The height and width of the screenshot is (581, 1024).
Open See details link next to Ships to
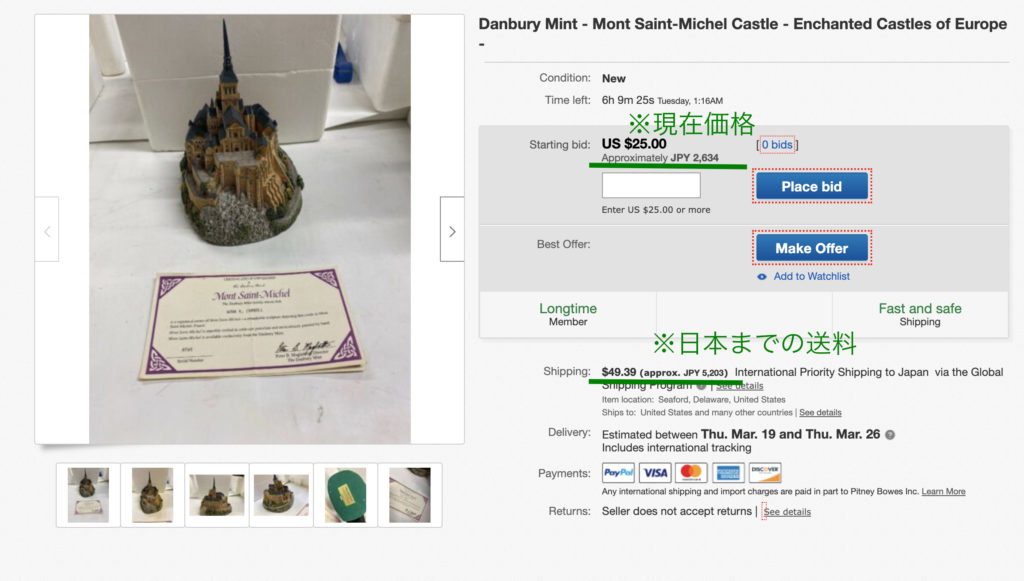pyautogui.click(x=820, y=413)
